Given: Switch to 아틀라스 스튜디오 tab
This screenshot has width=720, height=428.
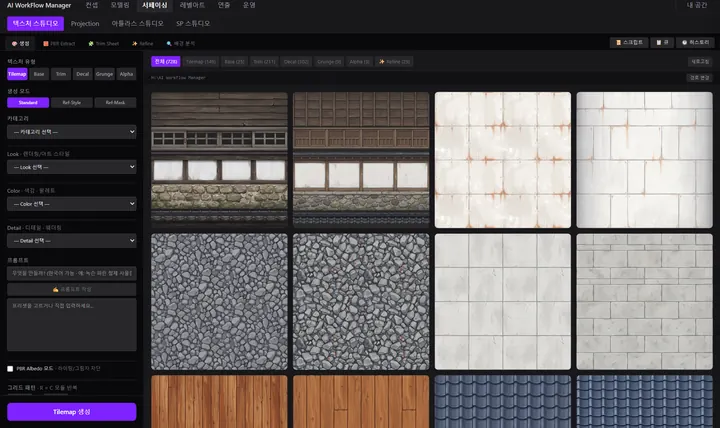Looking at the screenshot, I should pos(137,23).
